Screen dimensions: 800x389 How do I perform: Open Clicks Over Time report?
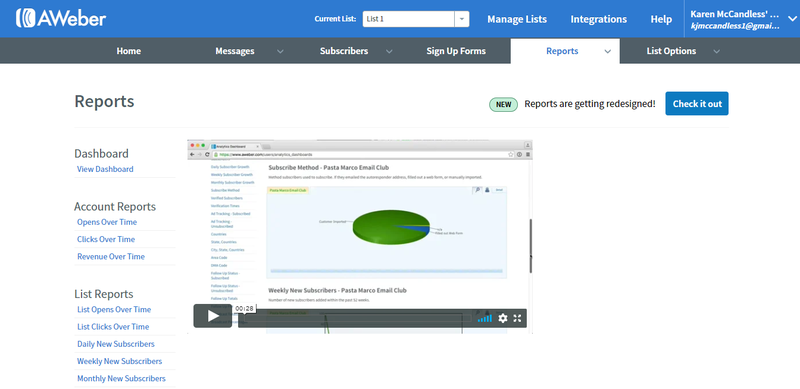(x=106, y=239)
